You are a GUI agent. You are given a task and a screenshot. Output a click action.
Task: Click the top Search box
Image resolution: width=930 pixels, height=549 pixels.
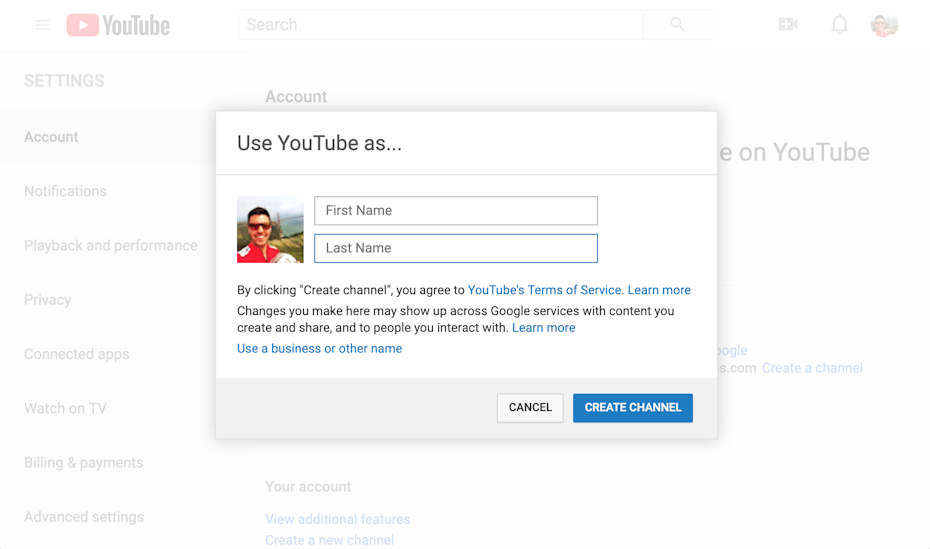(x=440, y=25)
